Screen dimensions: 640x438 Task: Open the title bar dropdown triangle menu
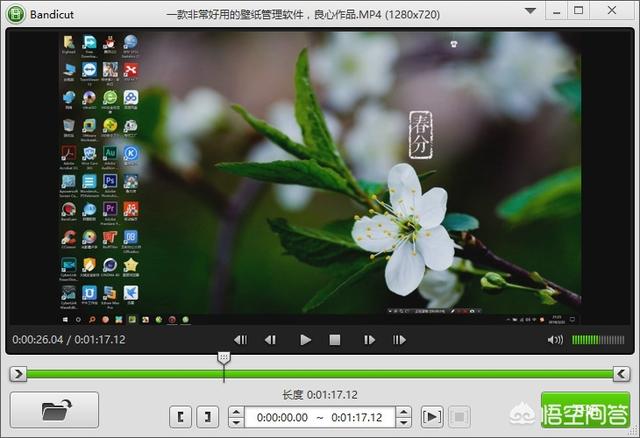pos(530,11)
